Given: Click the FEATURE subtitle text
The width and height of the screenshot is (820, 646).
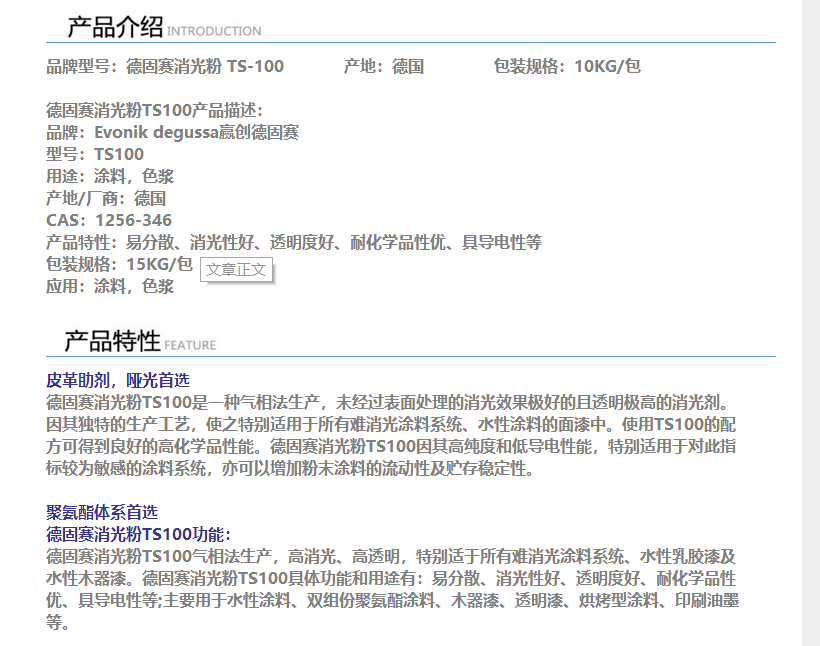Looking at the screenshot, I should coord(190,346).
